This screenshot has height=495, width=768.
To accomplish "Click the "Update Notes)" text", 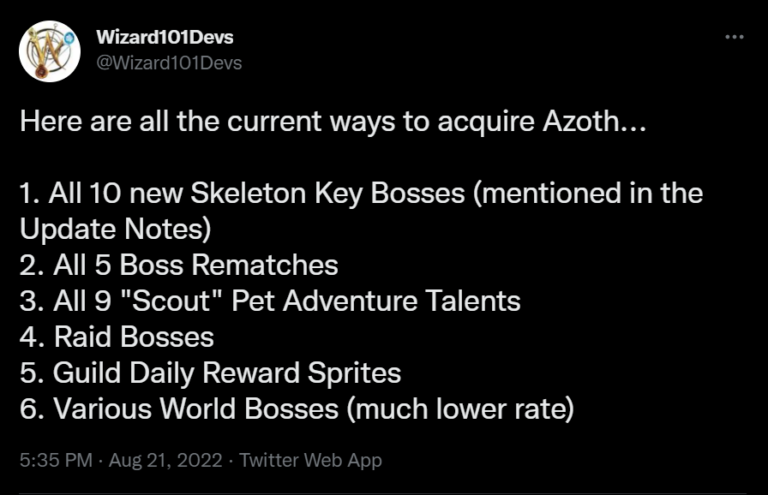I will [115, 229].
